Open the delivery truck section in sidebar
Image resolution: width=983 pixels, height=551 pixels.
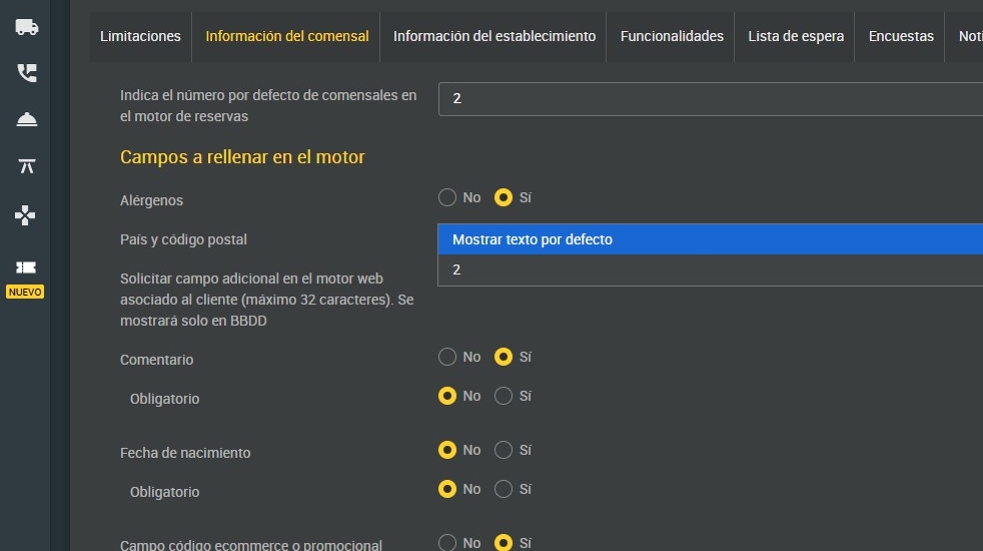pyautogui.click(x=27, y=28)
